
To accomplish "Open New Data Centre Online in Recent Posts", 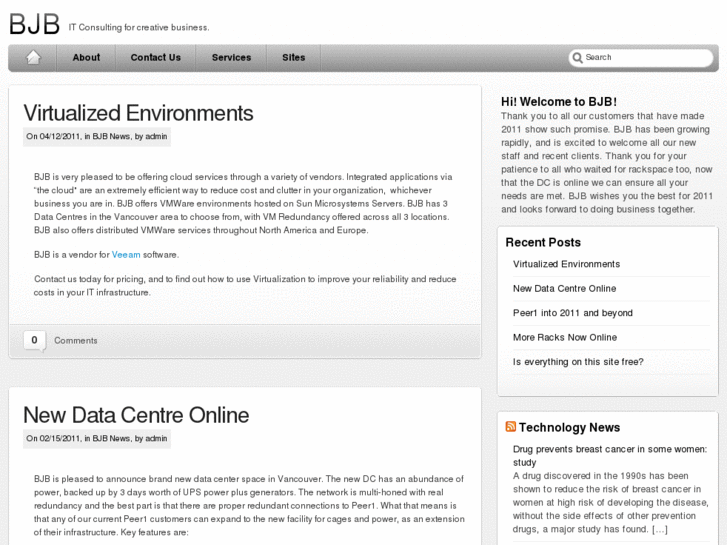I will [x=564, y=289].
